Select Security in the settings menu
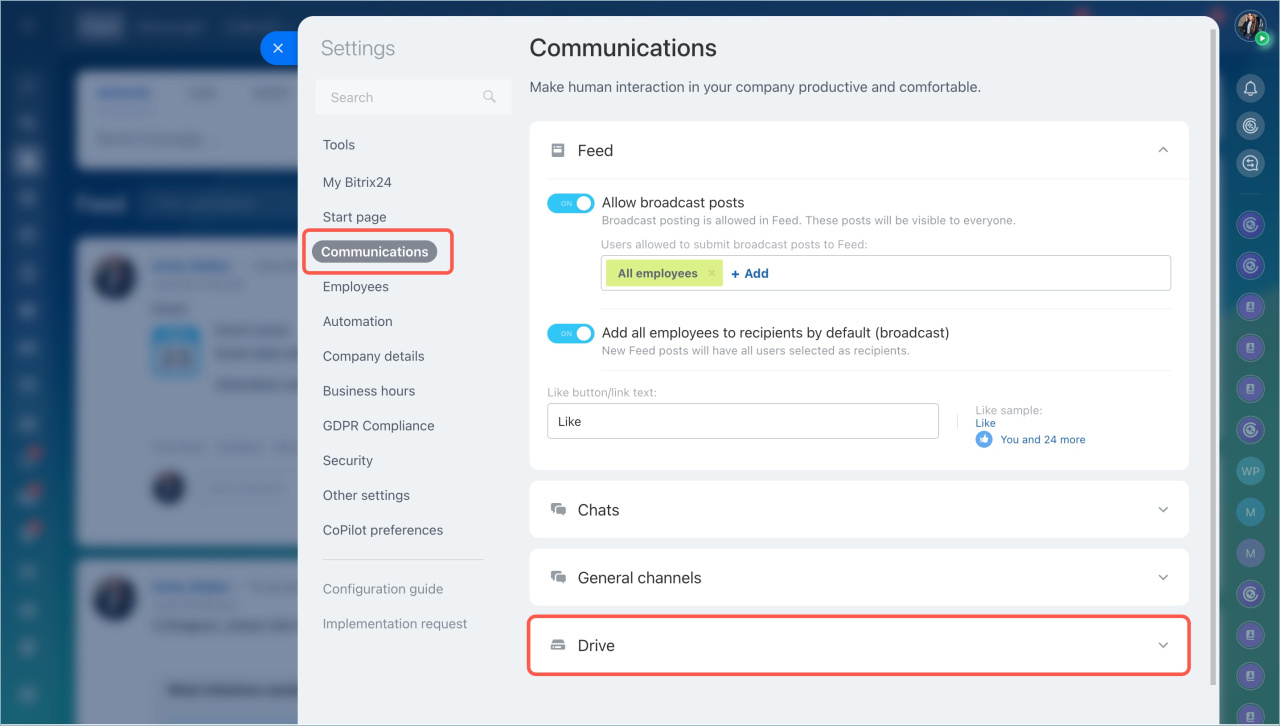The width and height of the screenshot is (1280, 726). pos(347,461)
